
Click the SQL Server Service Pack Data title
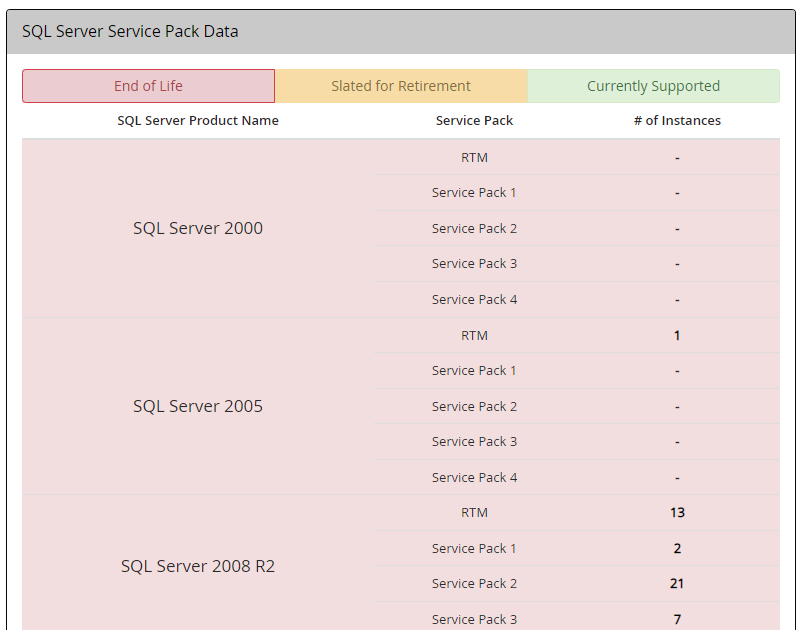(130, 32)
